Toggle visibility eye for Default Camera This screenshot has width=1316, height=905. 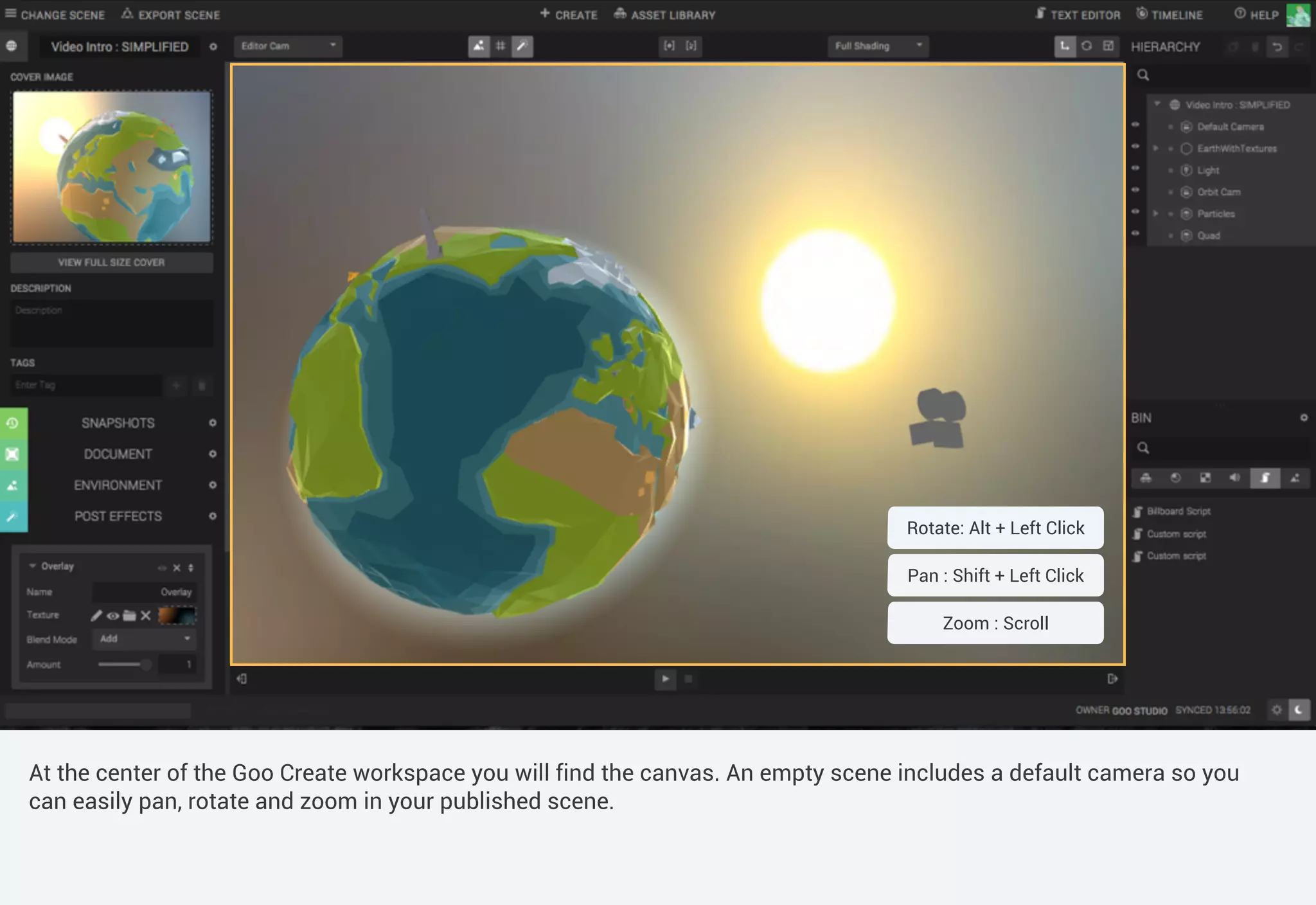[x=1135, y=125]
